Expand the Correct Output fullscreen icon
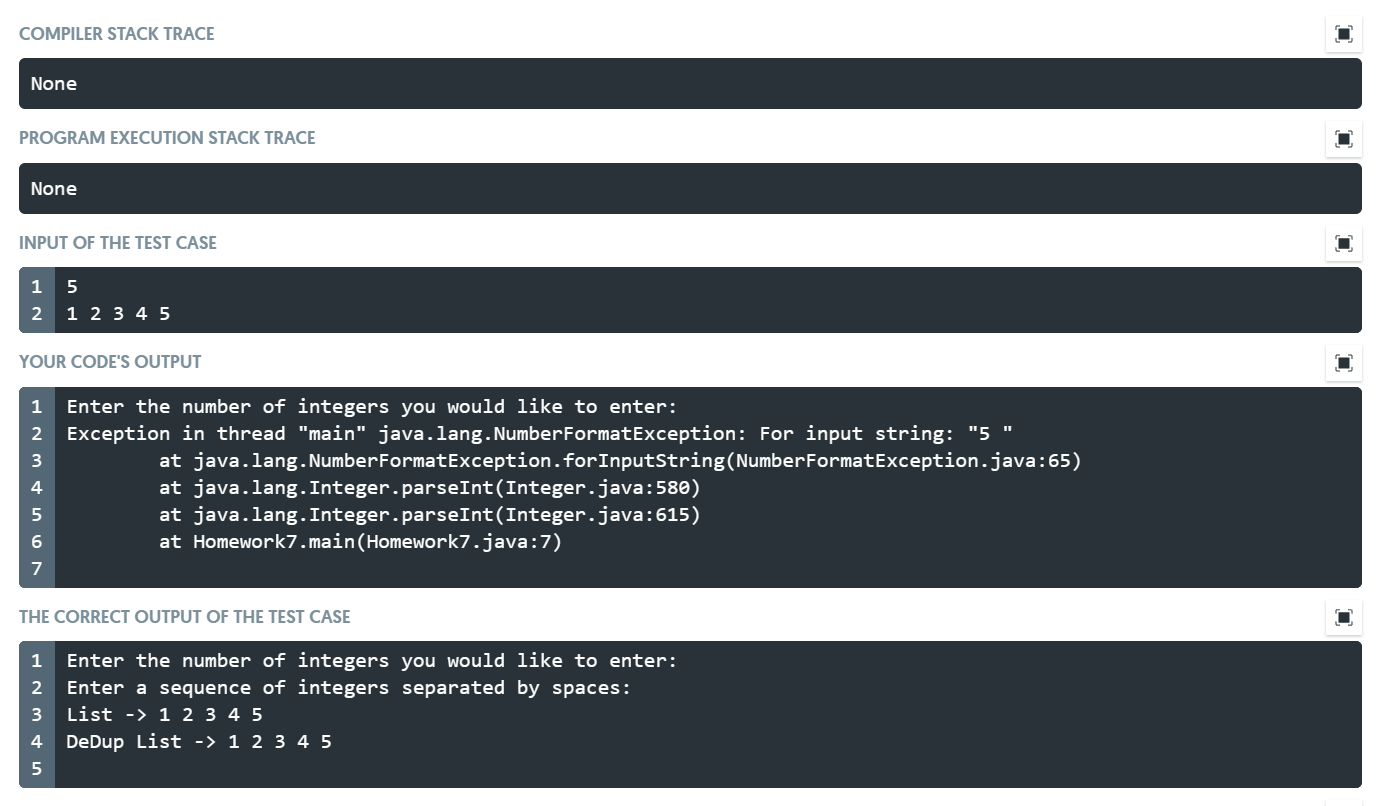Image resolution: width=1388 pixels, height=806 pixels. coord(1343,617)
